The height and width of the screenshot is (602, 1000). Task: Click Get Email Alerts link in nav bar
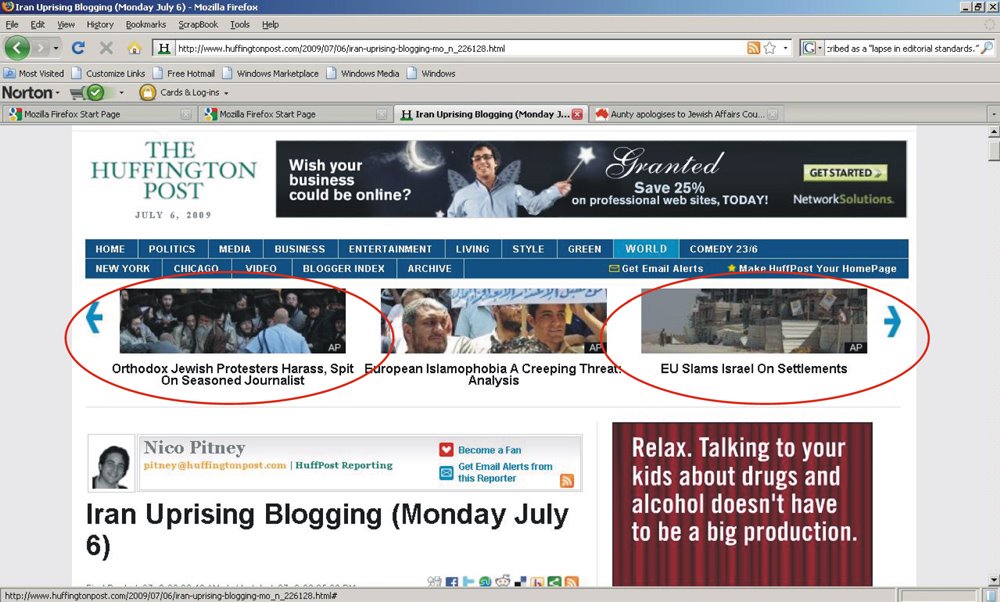656,268
